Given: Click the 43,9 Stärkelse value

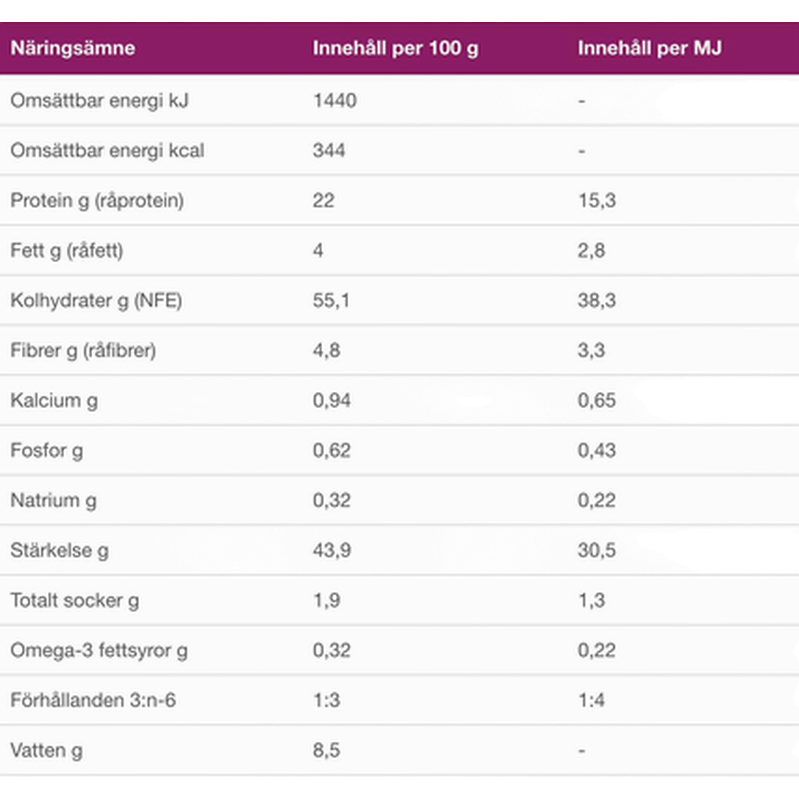Looking at the screenshot, I should tap(331, 550).
